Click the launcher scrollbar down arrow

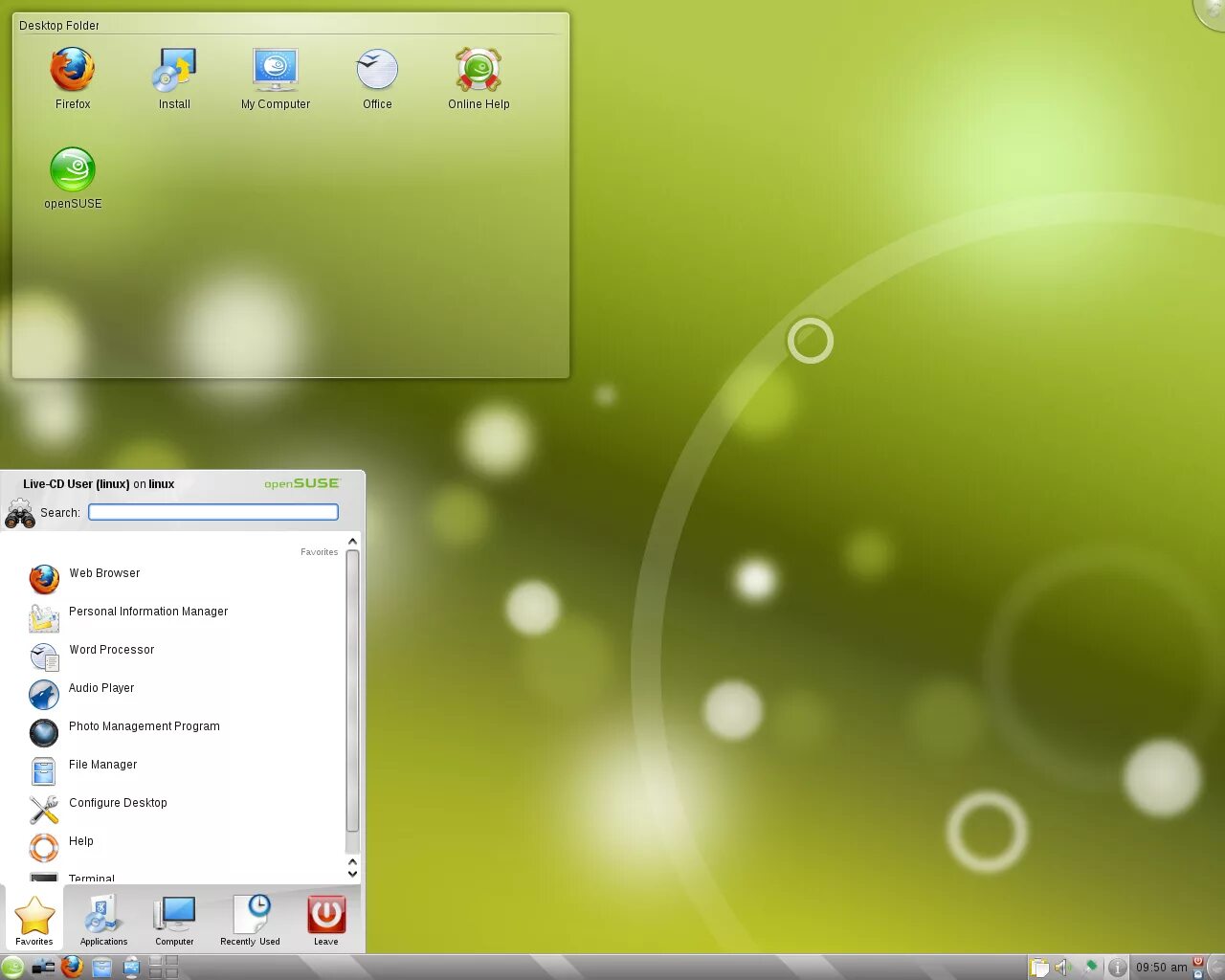pos(352,873)
